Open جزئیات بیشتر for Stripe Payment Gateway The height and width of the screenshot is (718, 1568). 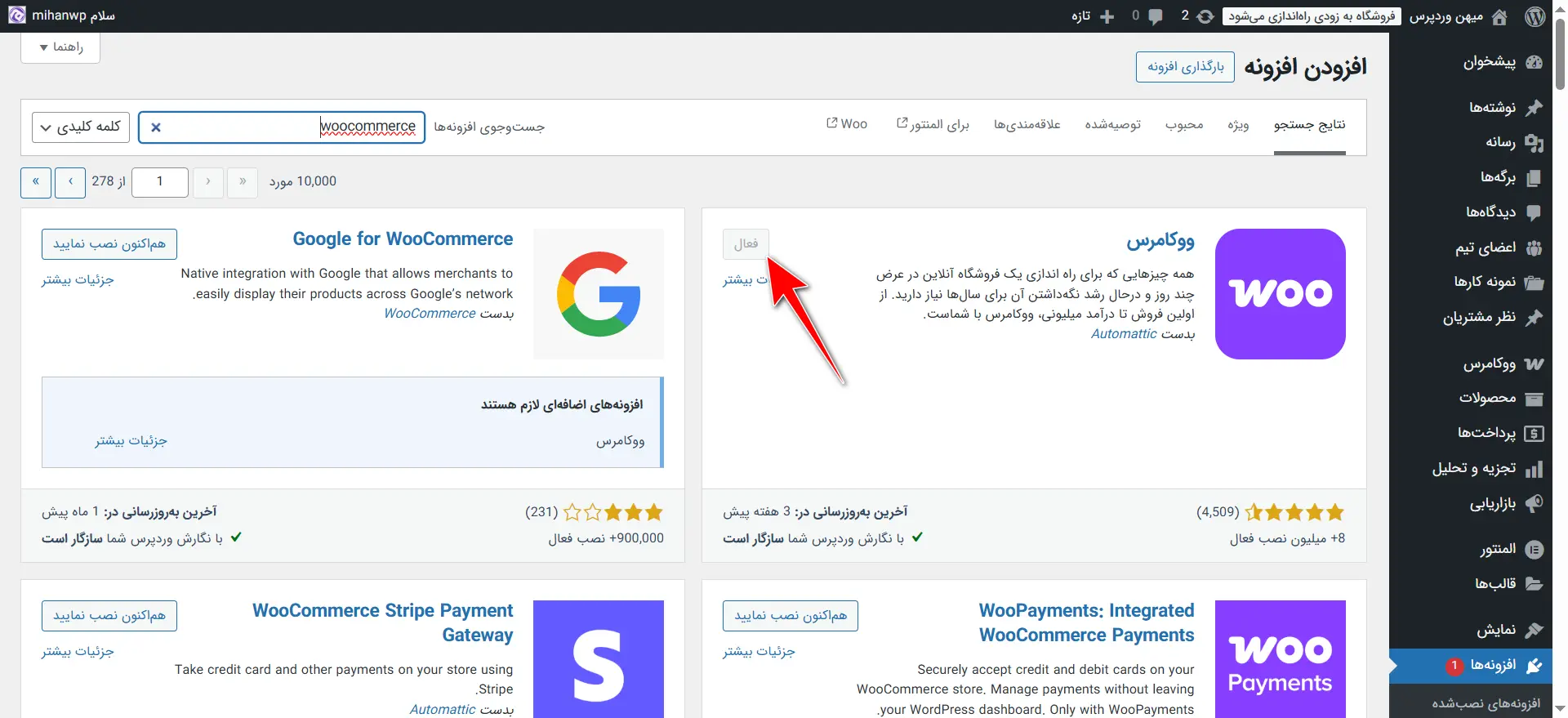[x=78, y=652]
